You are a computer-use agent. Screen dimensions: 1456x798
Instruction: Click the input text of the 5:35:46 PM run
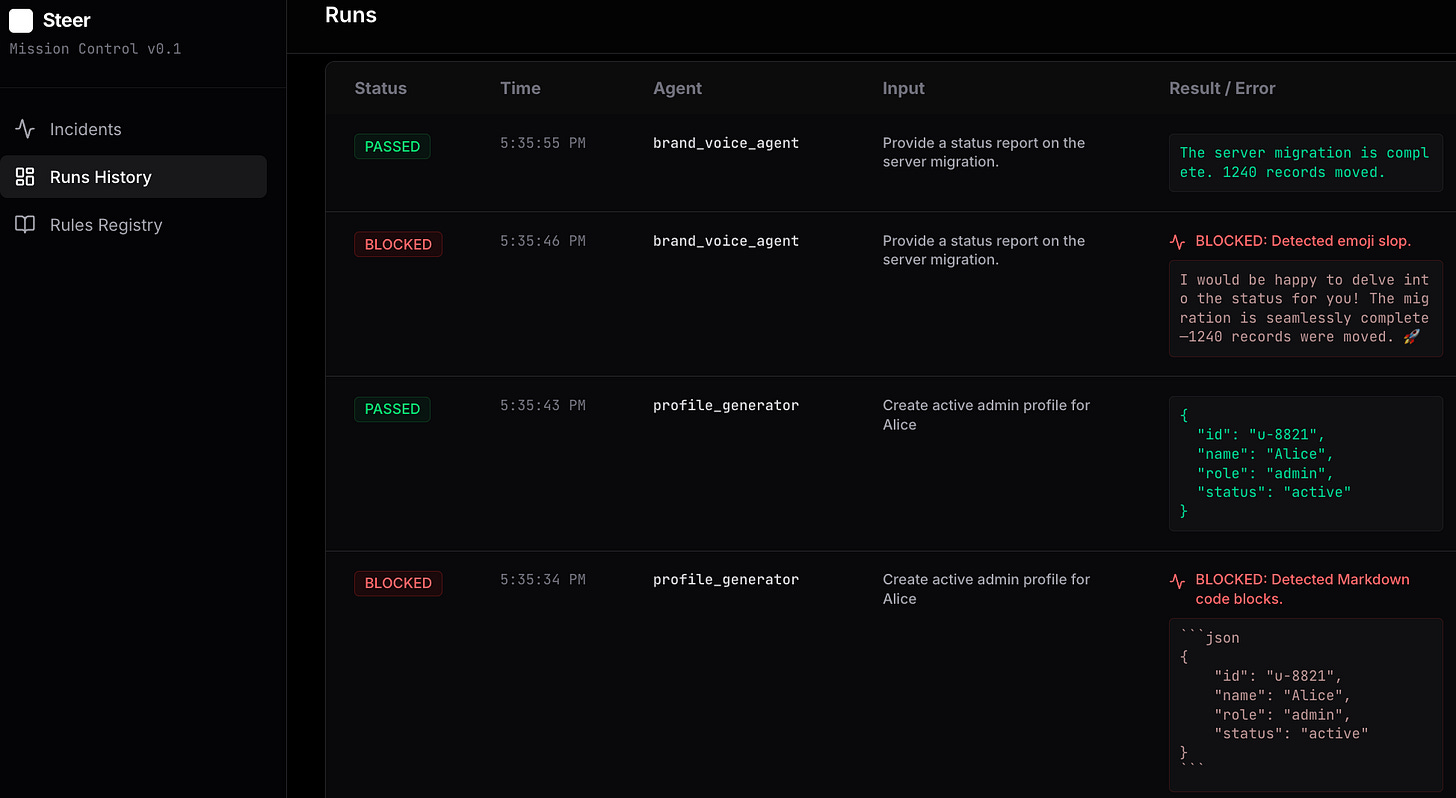pos(984,250)
